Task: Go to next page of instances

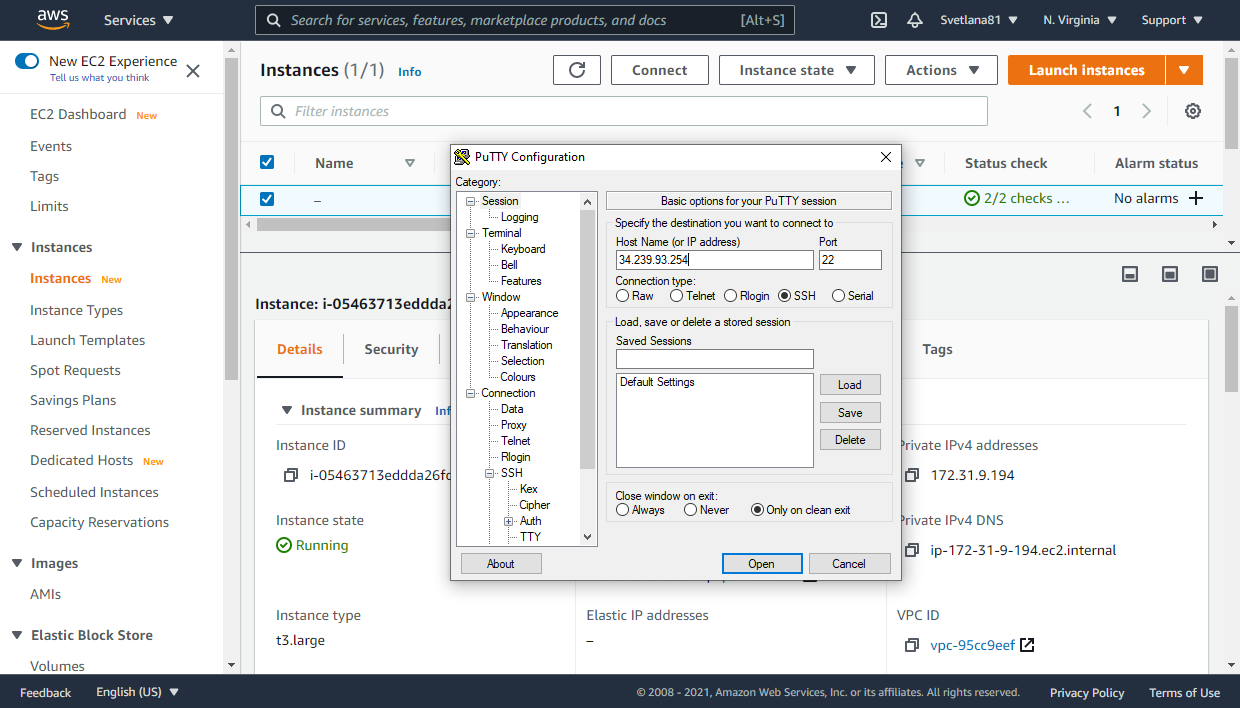Action: click(x=1147, y=111)
